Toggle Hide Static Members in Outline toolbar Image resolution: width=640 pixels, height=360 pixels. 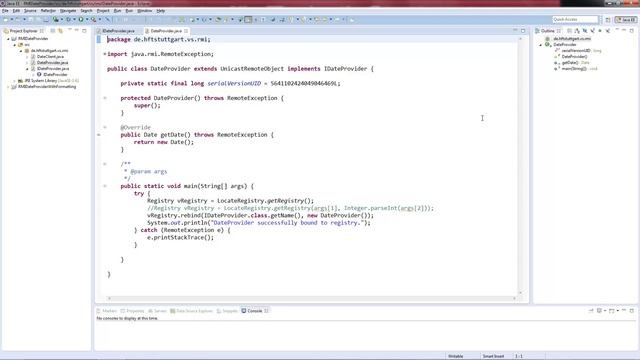(593, 31)
